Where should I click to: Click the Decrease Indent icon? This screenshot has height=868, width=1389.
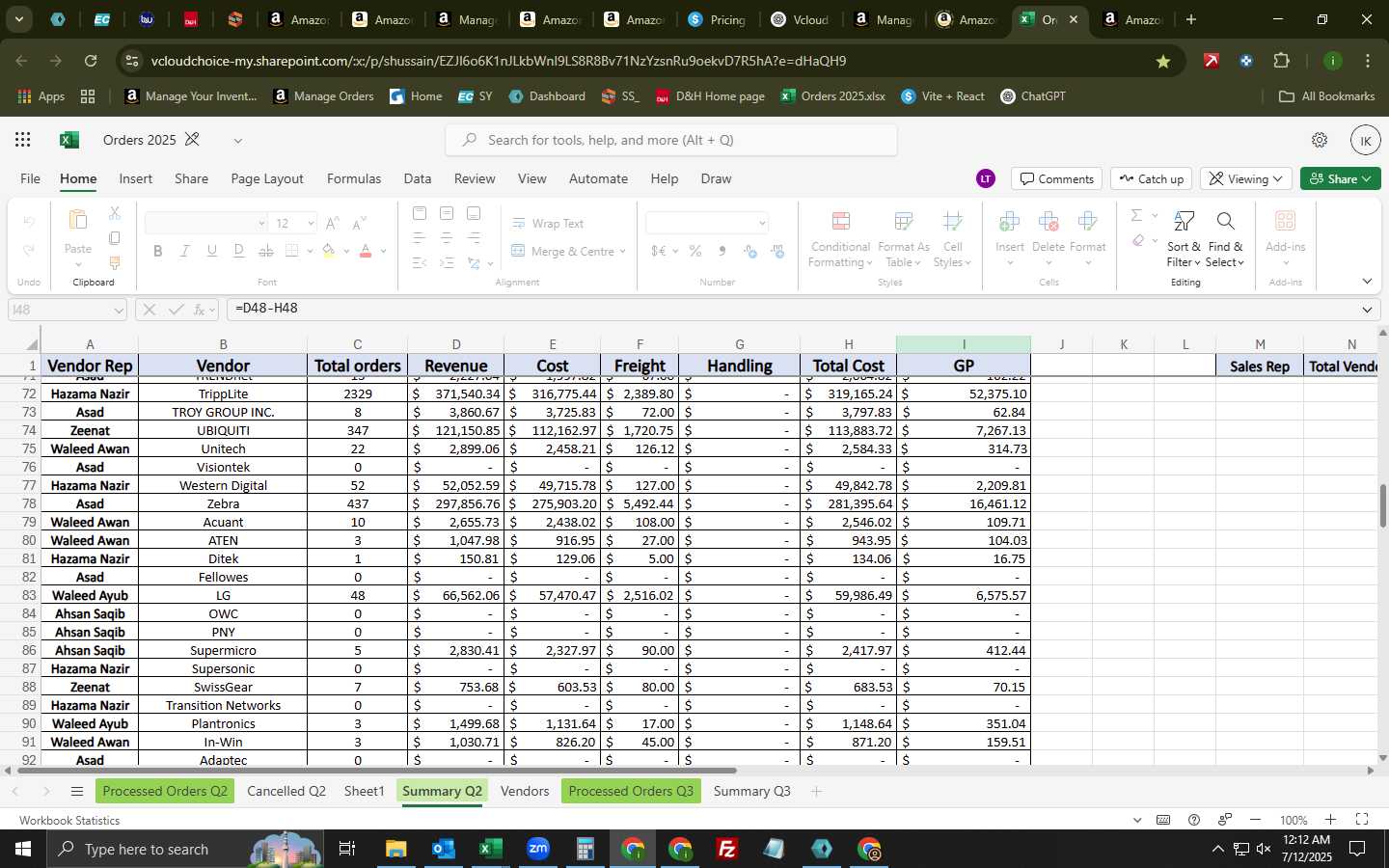[x=419, y=262]
